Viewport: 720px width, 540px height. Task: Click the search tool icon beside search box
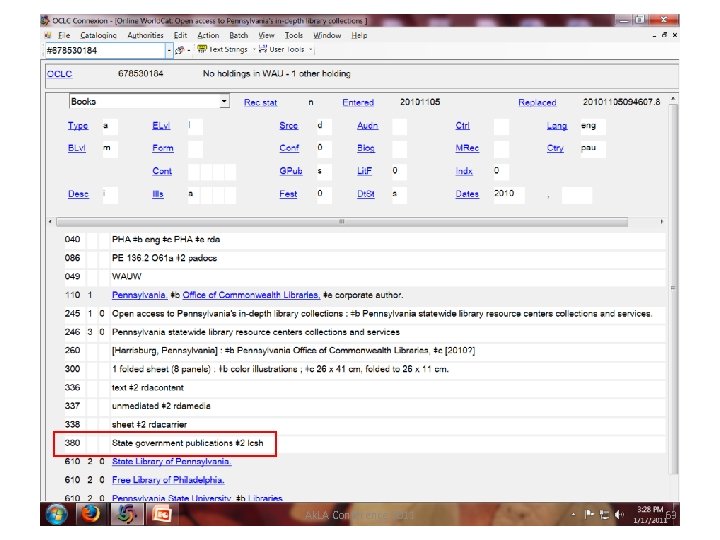(180, 50)
